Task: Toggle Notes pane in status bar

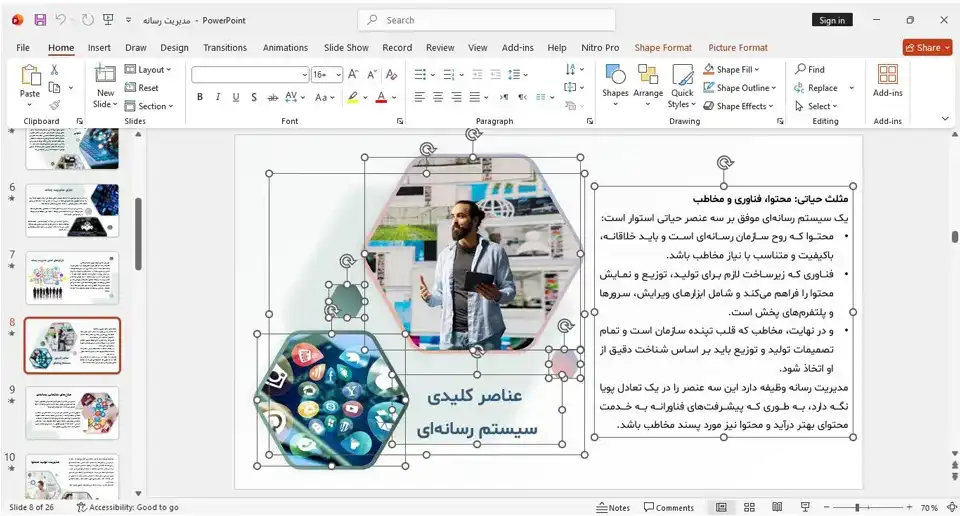Action: pos(613,507)
